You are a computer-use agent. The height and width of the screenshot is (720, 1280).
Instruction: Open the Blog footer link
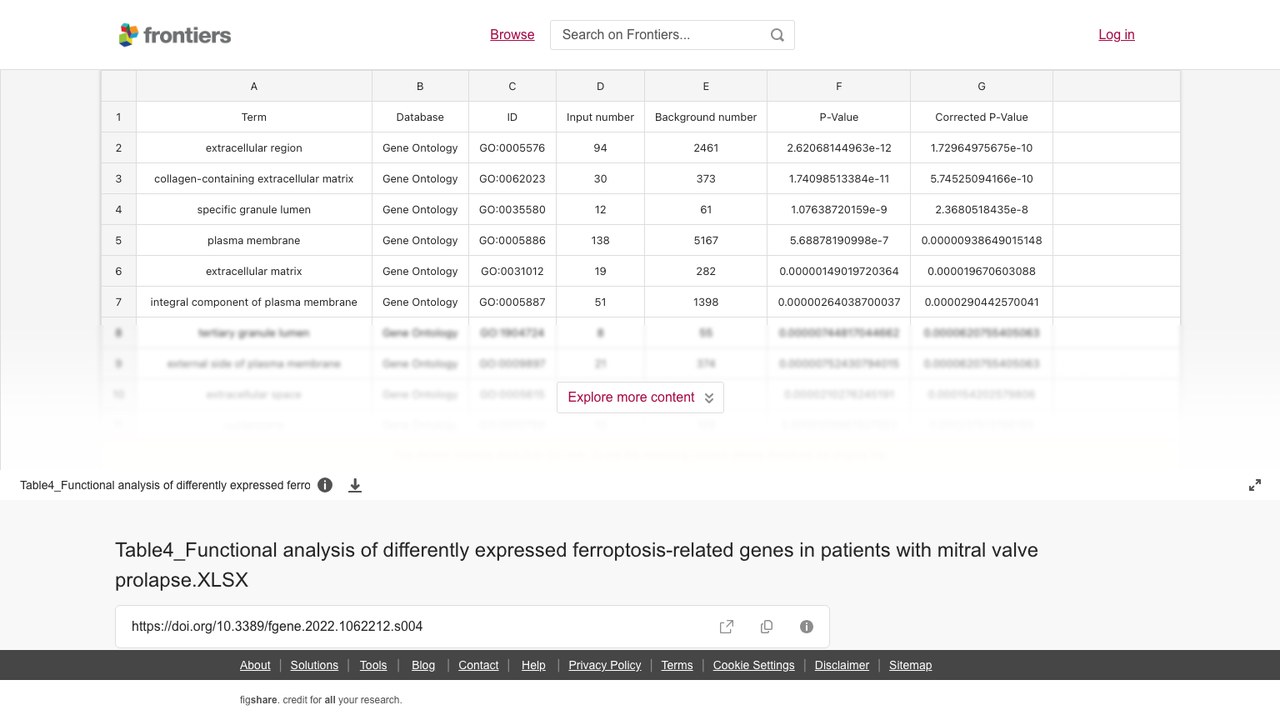(423, 665)
